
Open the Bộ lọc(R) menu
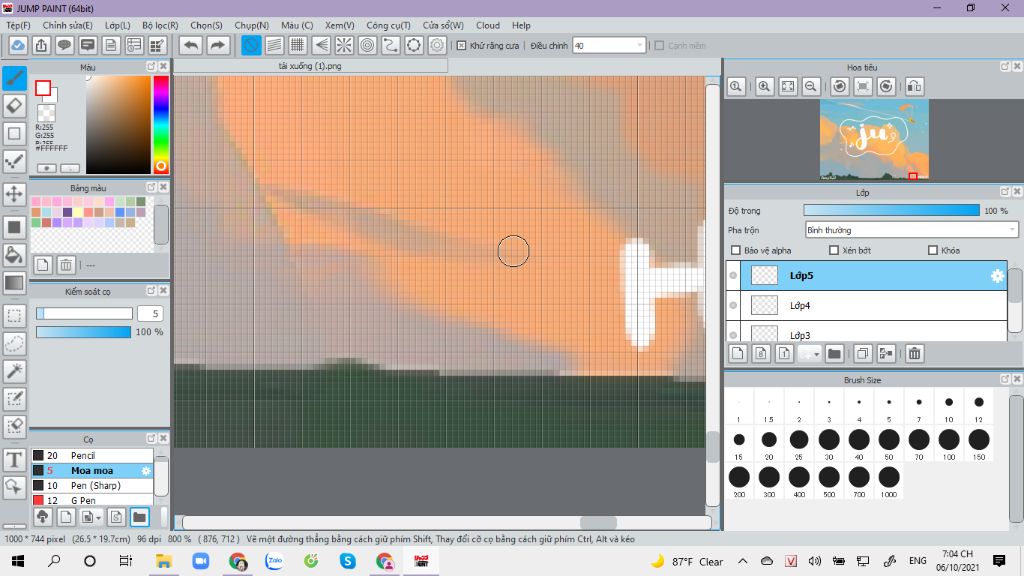(x=160, y=25)
